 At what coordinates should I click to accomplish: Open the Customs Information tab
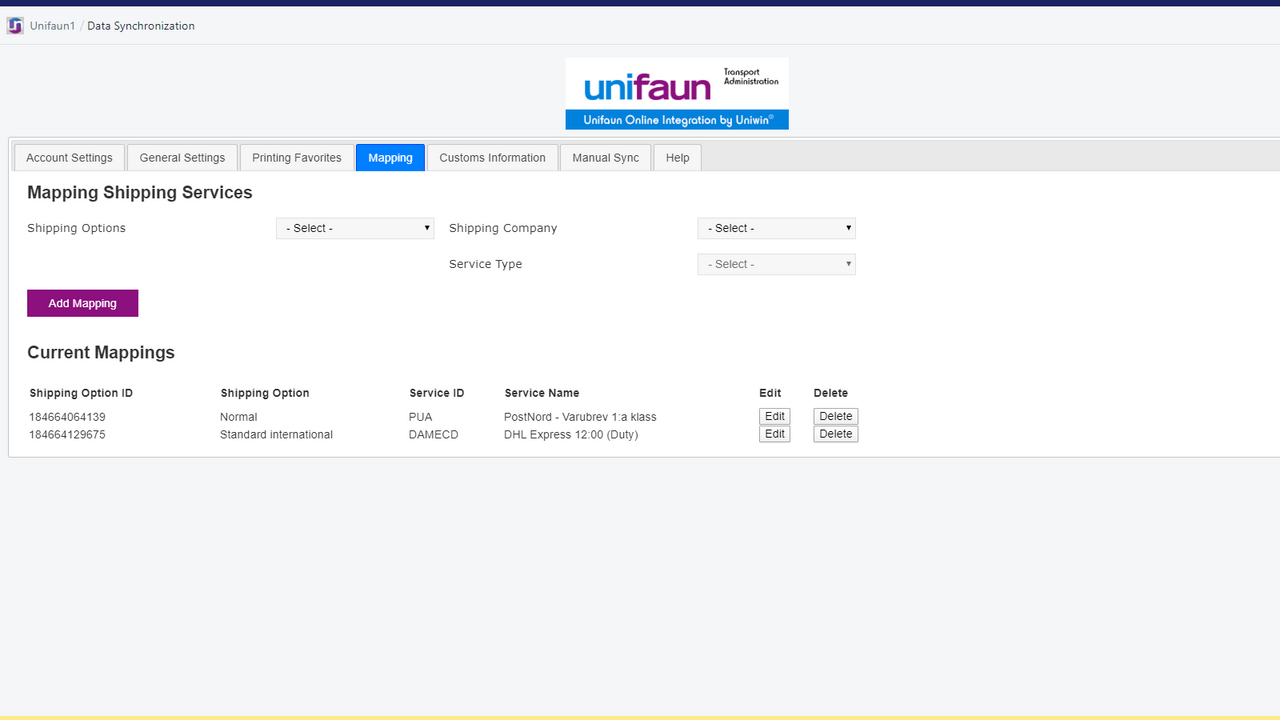click(492, 158)
